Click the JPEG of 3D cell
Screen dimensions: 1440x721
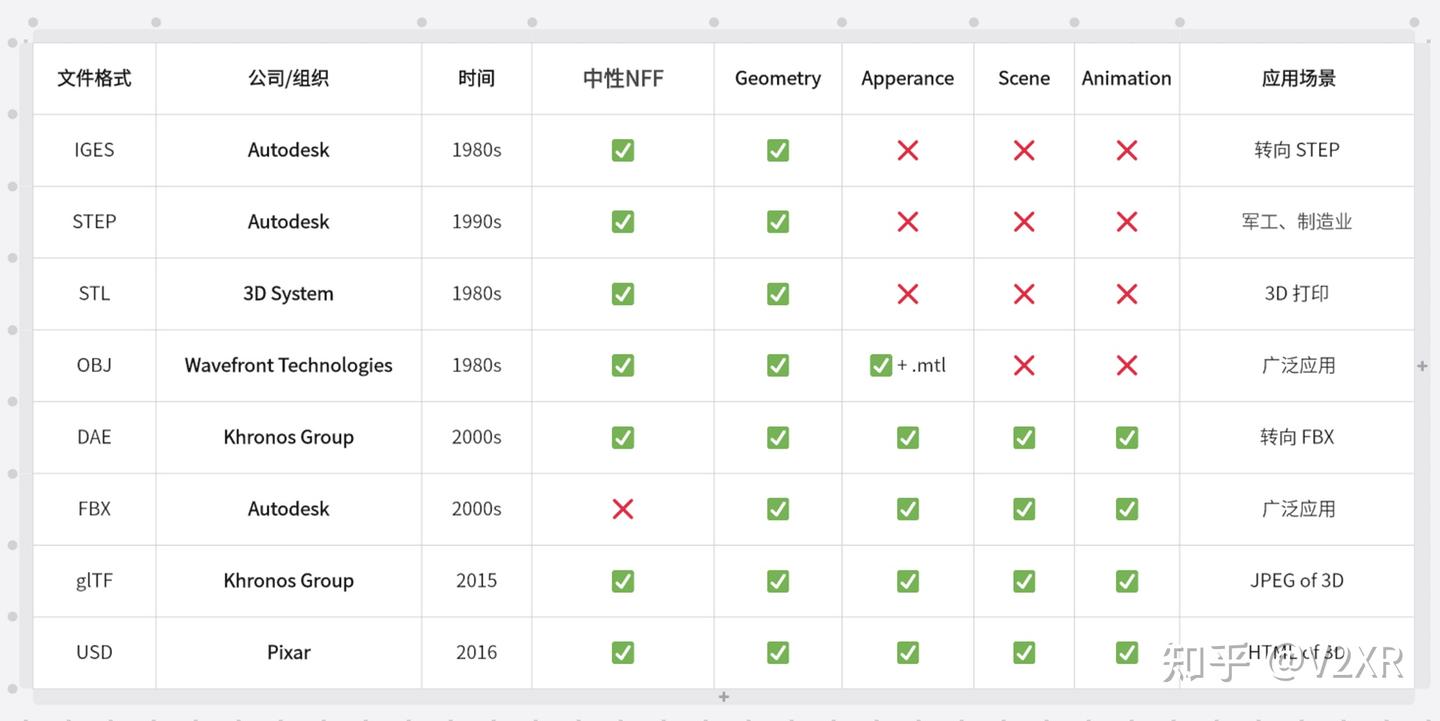[1297, 581]
